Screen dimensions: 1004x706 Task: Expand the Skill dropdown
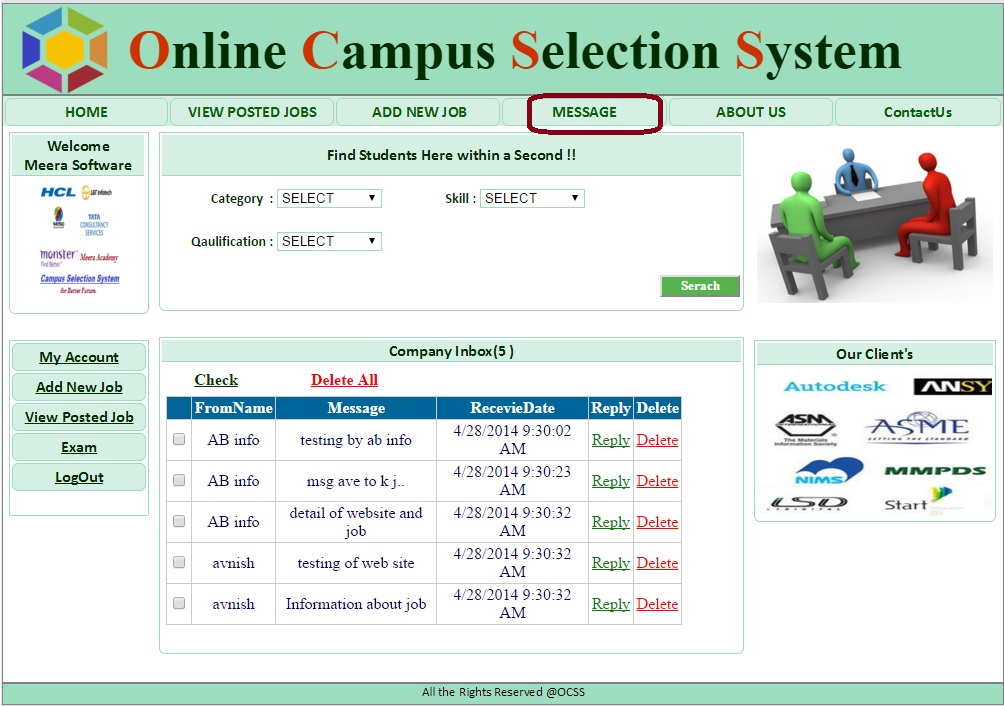pyautogui.click(x=532, y=198)
